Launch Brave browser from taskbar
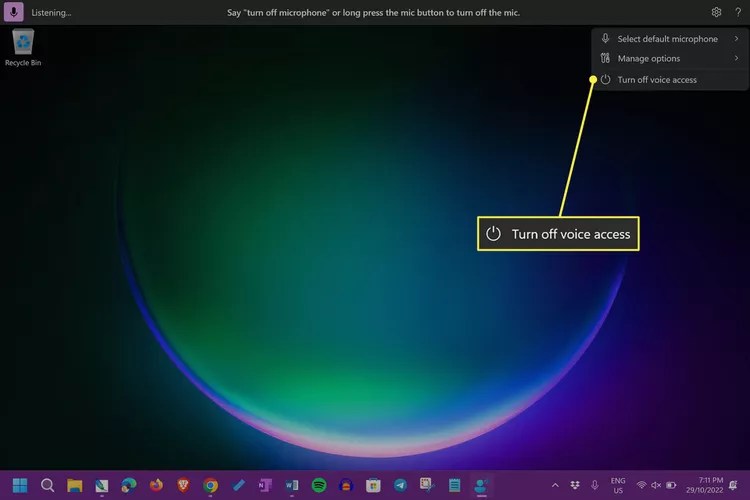Viewport: 750px width, 500px height. click(183, 485)
